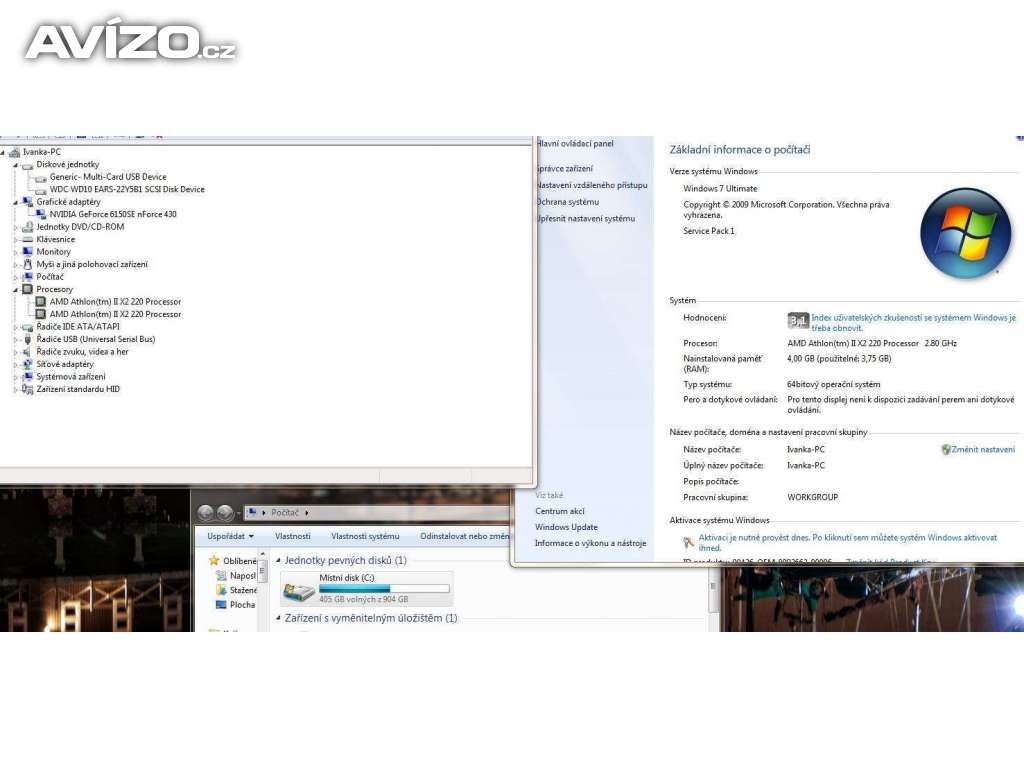This screenshot has width=1024, height=768.
Task: Click Vlastnosti in explorer toolbar
Action: click(x=293, y=536)
